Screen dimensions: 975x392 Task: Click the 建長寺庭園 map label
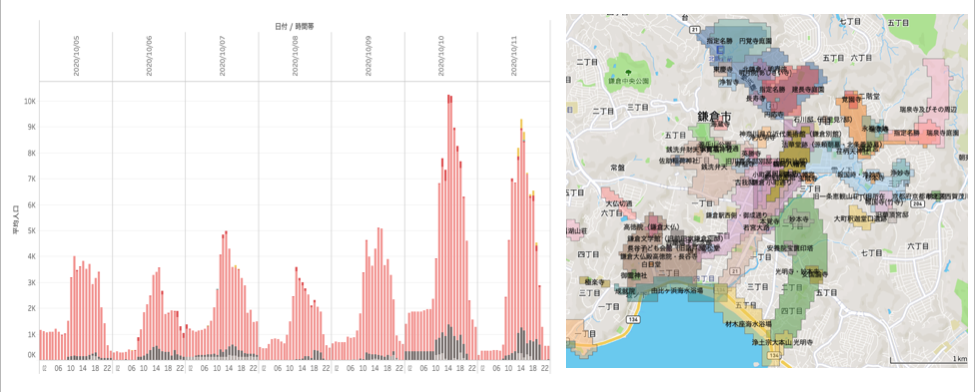(x=807, y=90)
